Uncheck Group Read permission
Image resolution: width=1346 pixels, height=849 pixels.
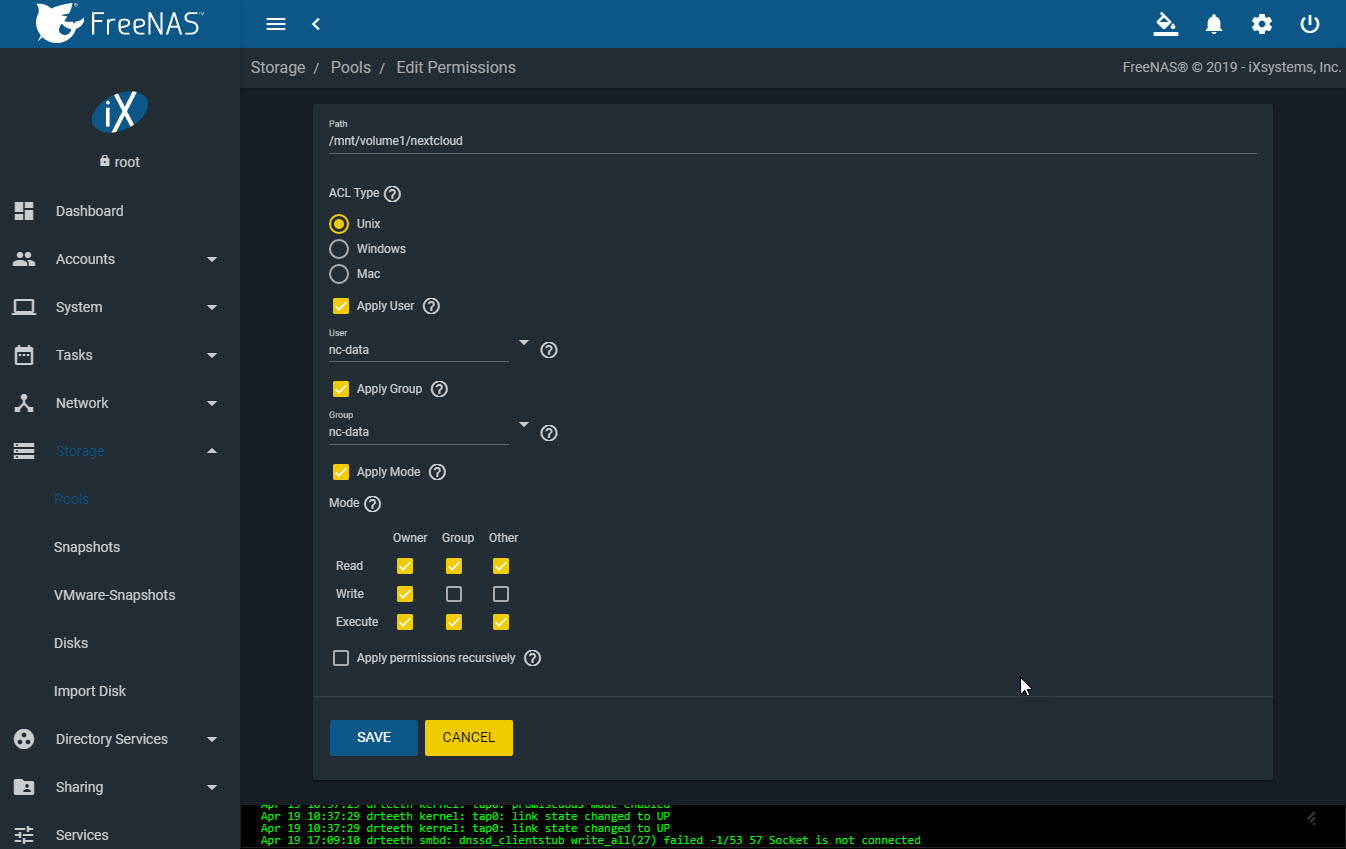pos(454,566)
